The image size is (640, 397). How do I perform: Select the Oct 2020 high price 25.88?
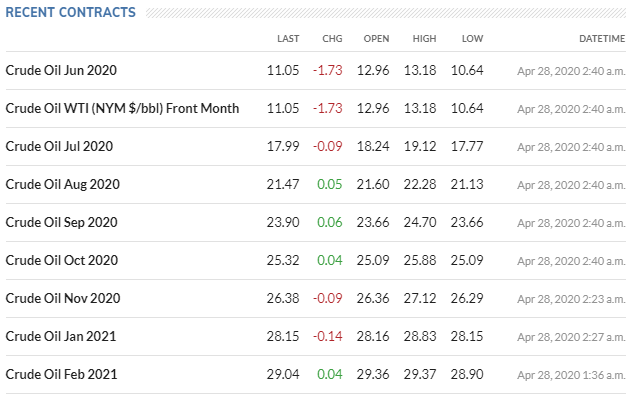point(420,260)
